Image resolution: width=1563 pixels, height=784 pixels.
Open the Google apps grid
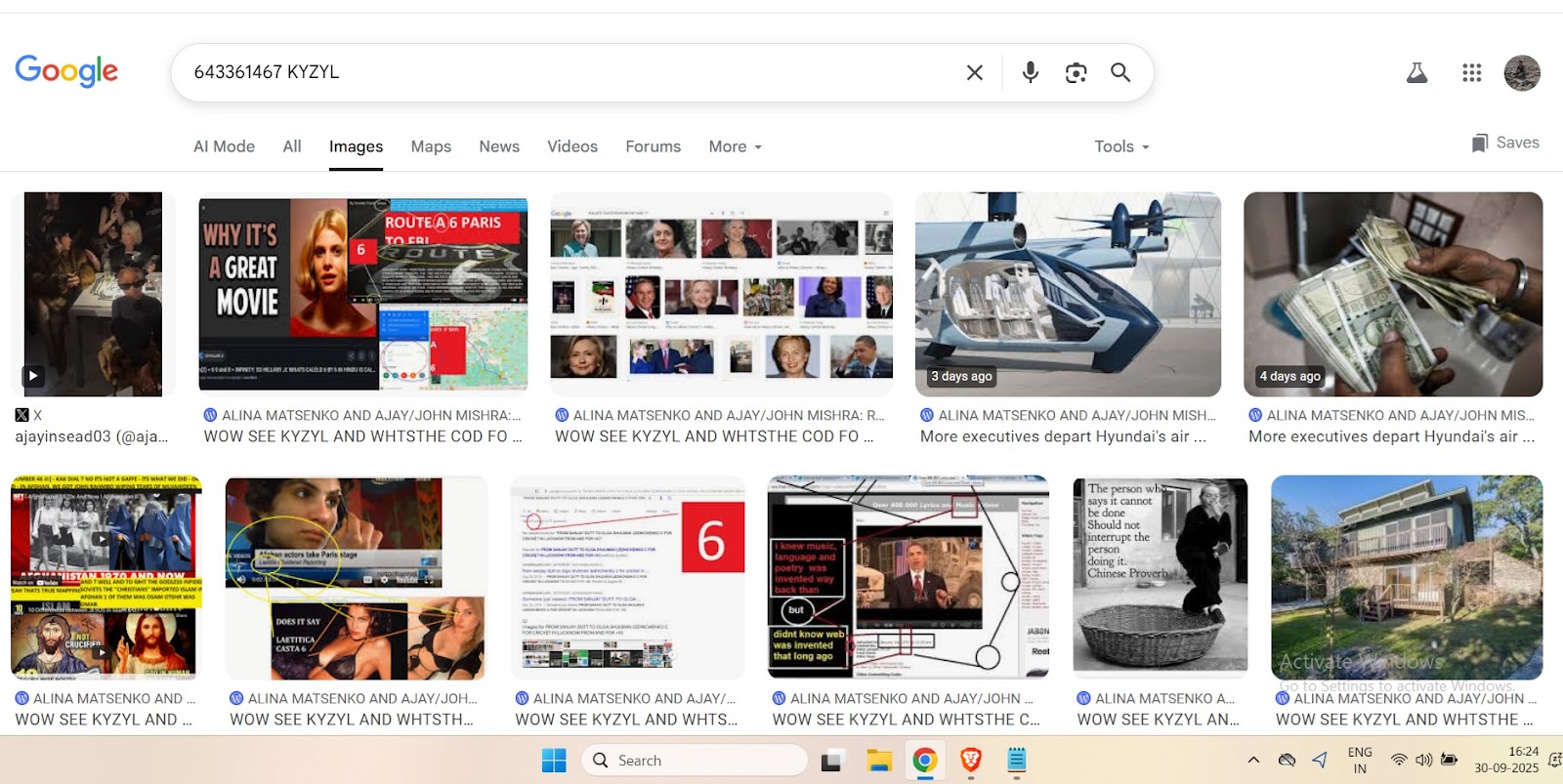click(x=1471, y=72)
